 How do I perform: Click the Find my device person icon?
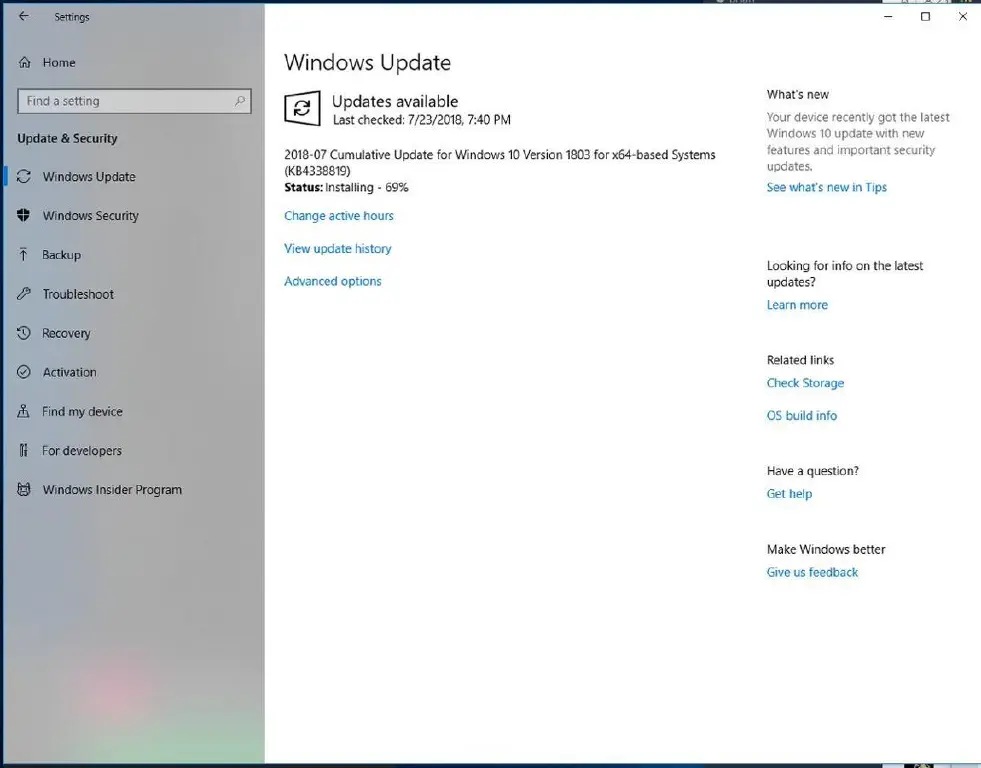(x=23, y=411)
